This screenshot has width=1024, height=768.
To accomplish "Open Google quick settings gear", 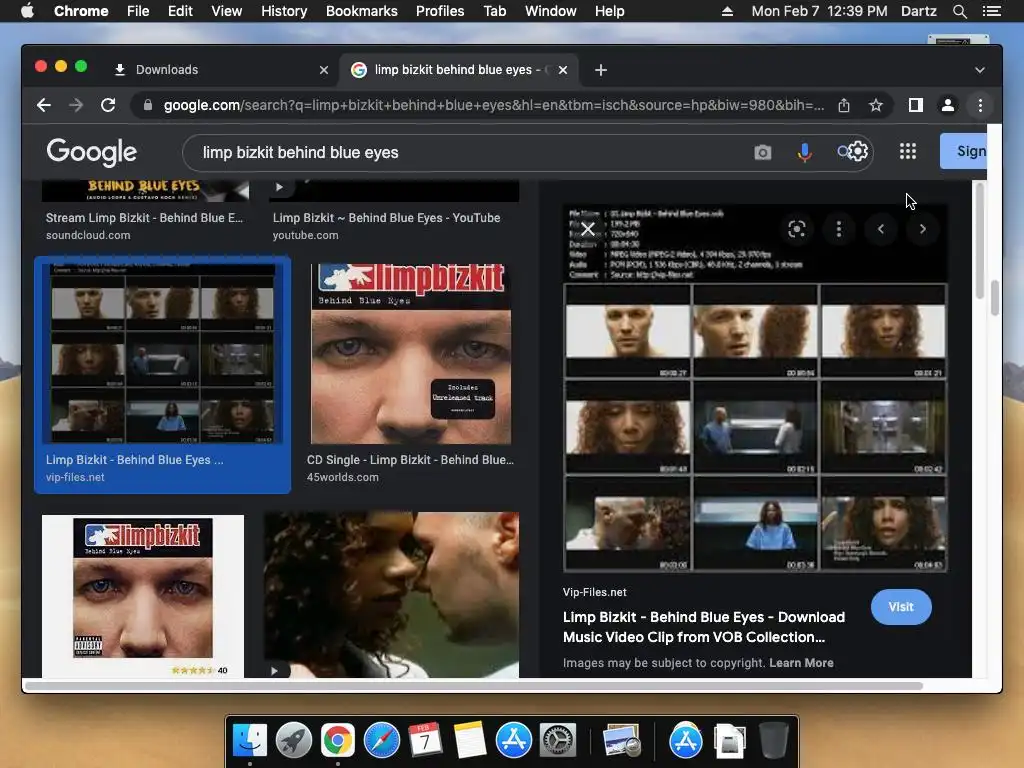I will click(x=857, y=152).
